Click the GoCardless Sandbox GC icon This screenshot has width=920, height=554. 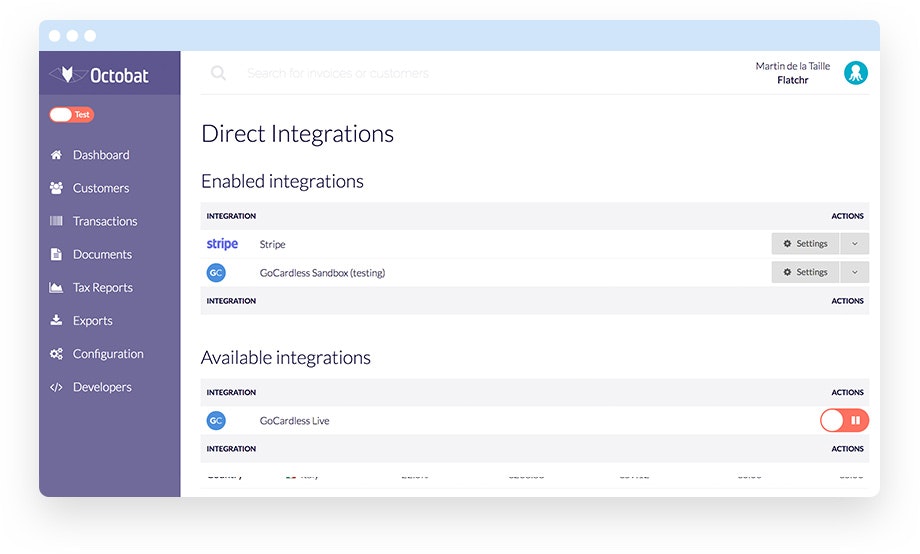pos(216,272)
